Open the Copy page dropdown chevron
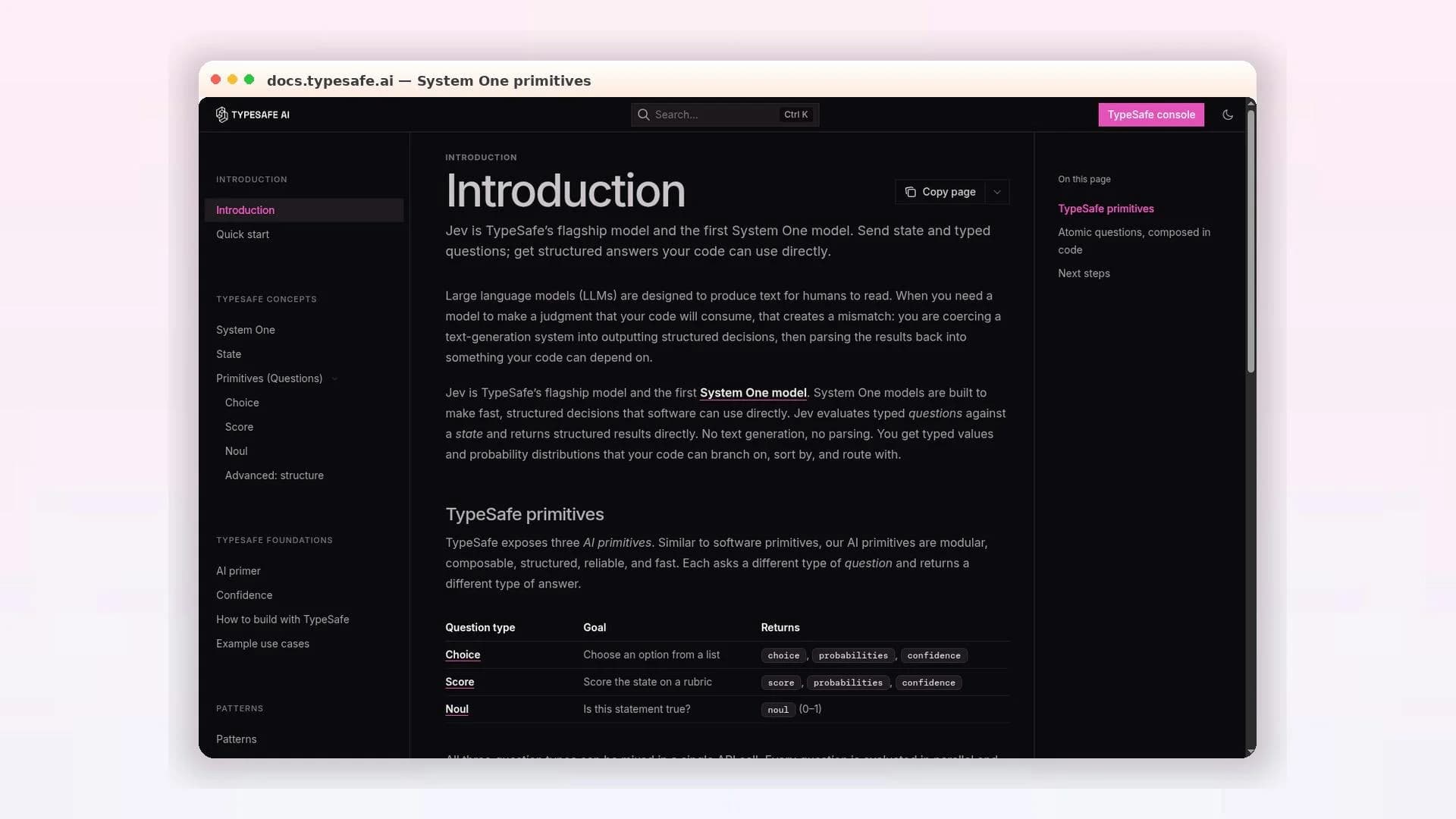Screen dimensions: 1456x819 pyautogui.click(x=997, y=192)
